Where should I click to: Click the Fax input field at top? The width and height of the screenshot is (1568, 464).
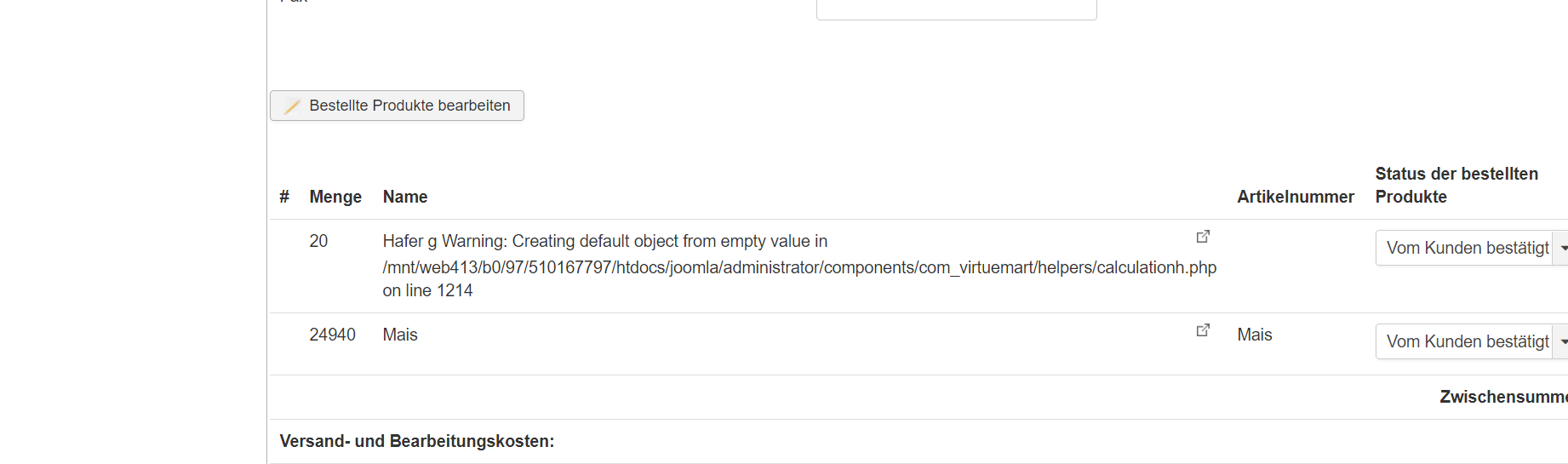pos(956,9)
